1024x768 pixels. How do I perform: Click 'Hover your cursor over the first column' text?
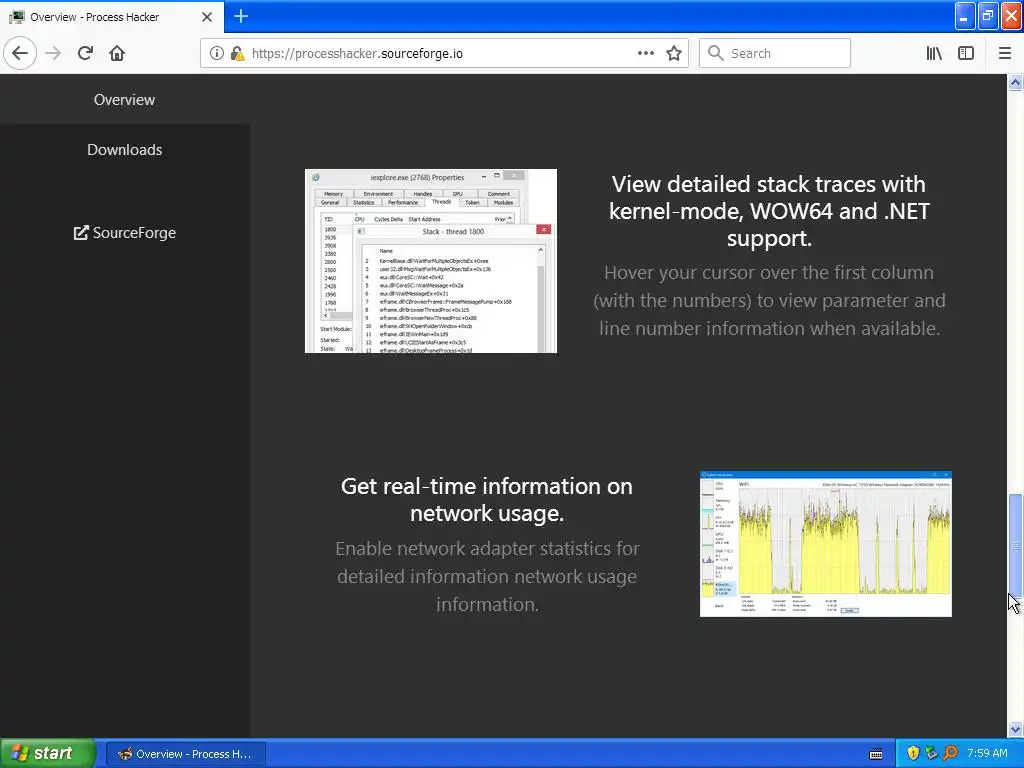coord(769,300)
